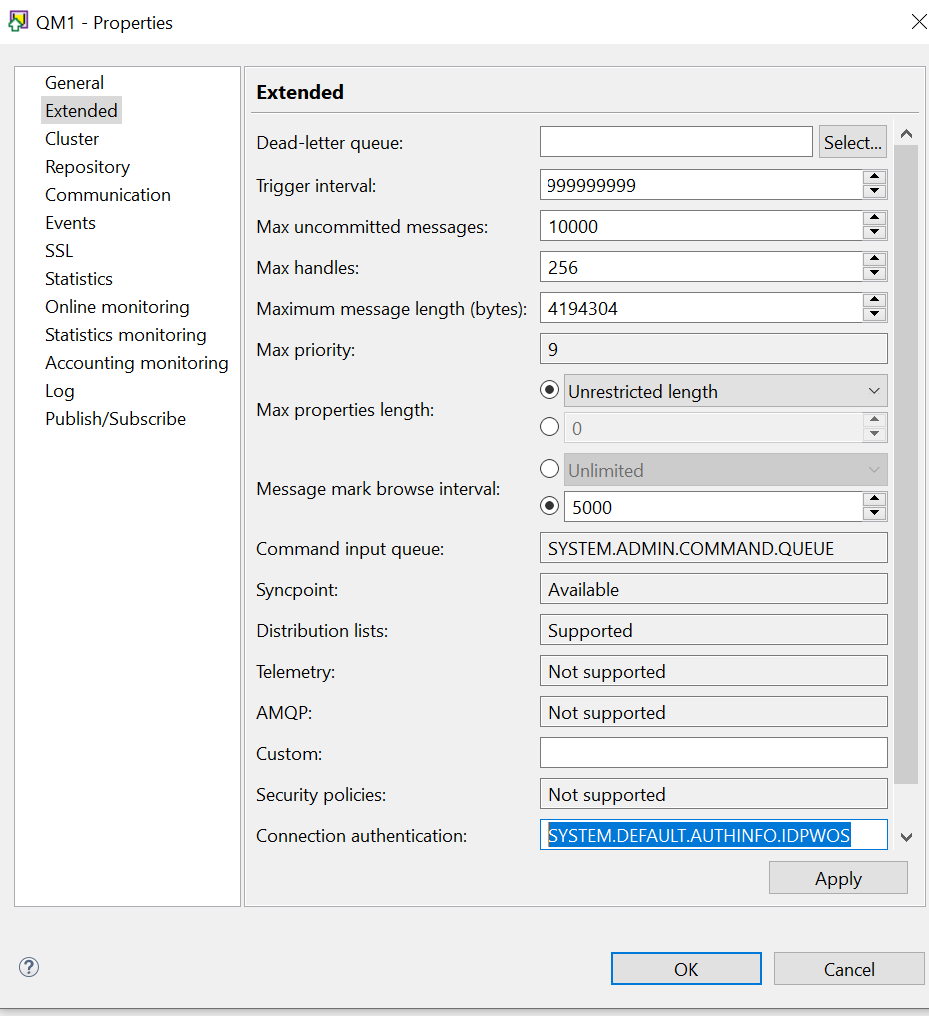Confirm properties with OK

click(x=686, y=968)
